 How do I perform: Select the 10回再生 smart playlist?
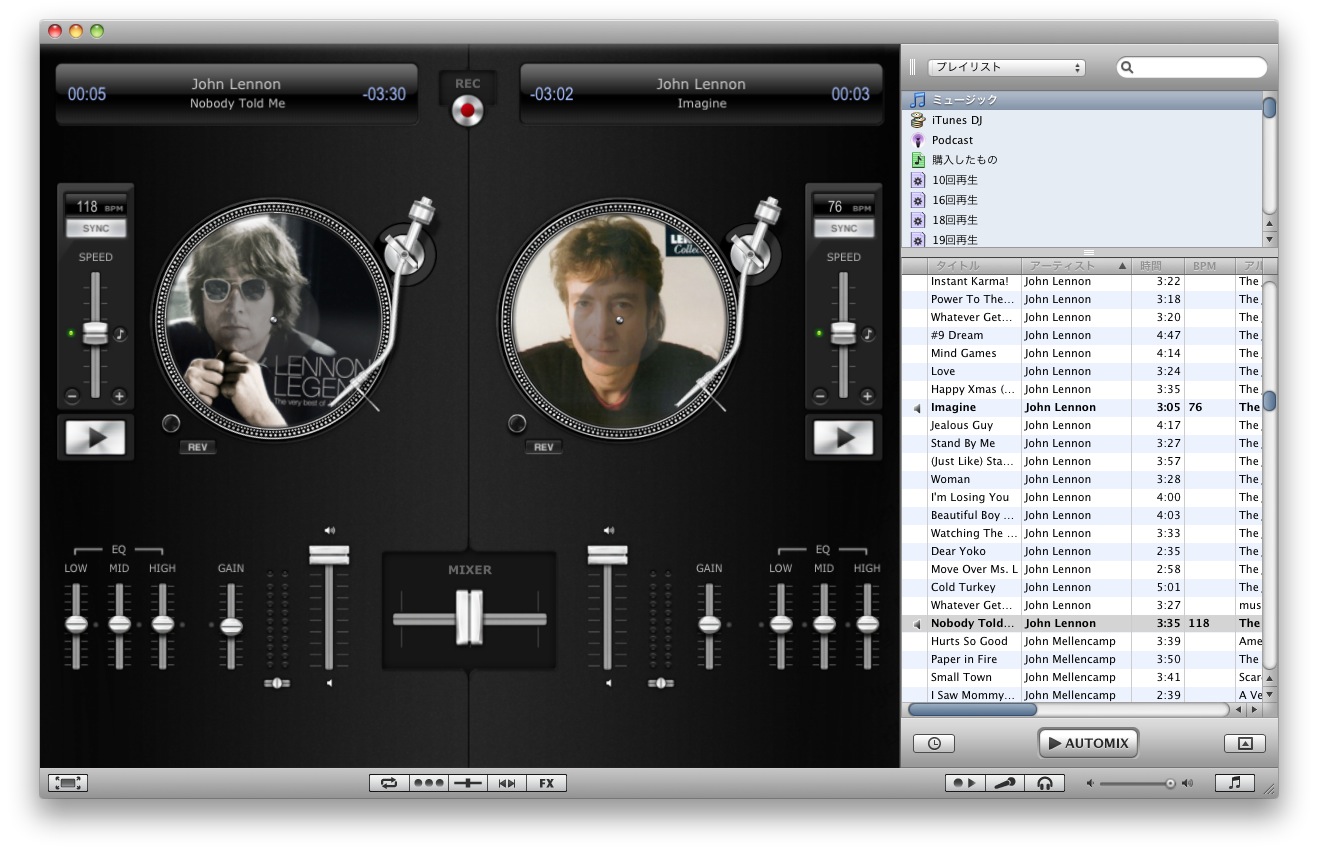coord(1082,180)
